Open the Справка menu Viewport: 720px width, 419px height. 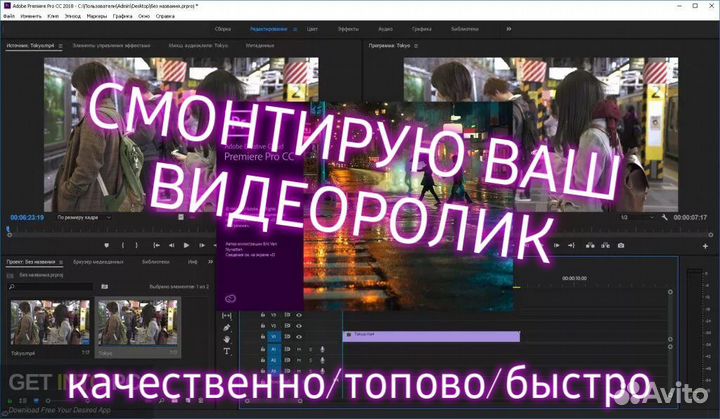point(165,16)
